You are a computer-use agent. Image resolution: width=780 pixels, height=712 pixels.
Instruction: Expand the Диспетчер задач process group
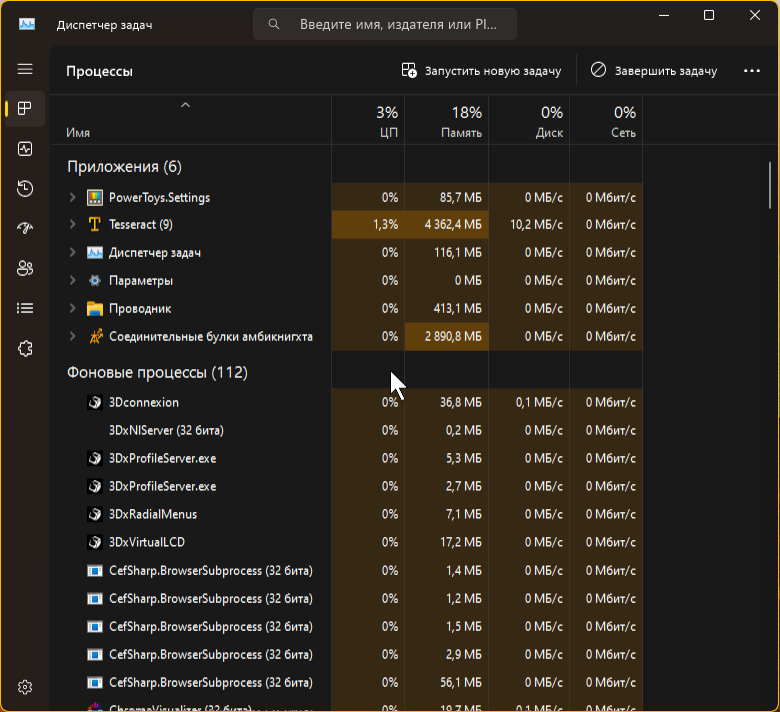[72, 253]
